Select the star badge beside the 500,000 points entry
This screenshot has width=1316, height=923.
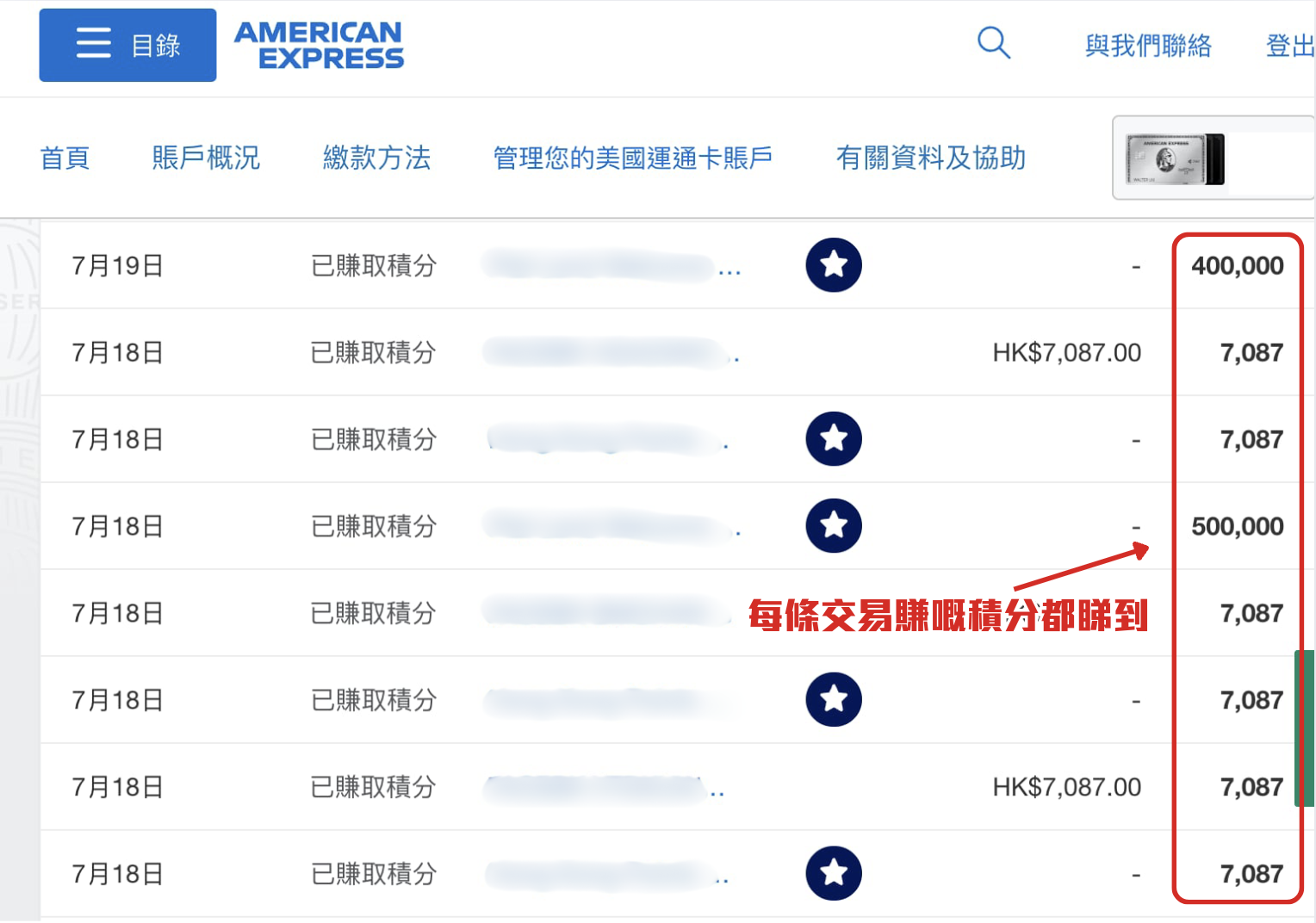(x=832, y=525)
